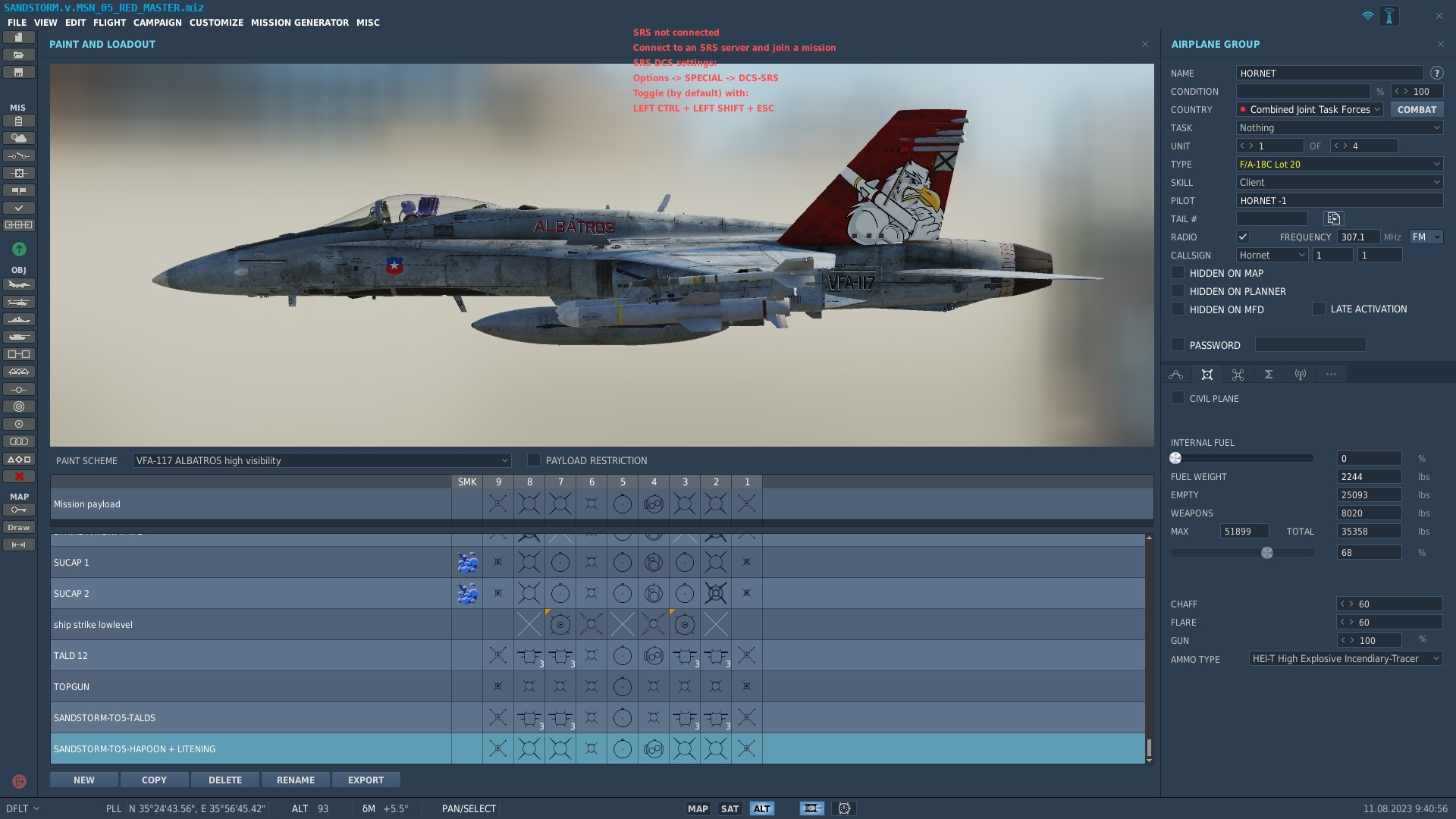
Task: Click the INTERNAL FUEL slider handle
Action: pos(1175,458)
